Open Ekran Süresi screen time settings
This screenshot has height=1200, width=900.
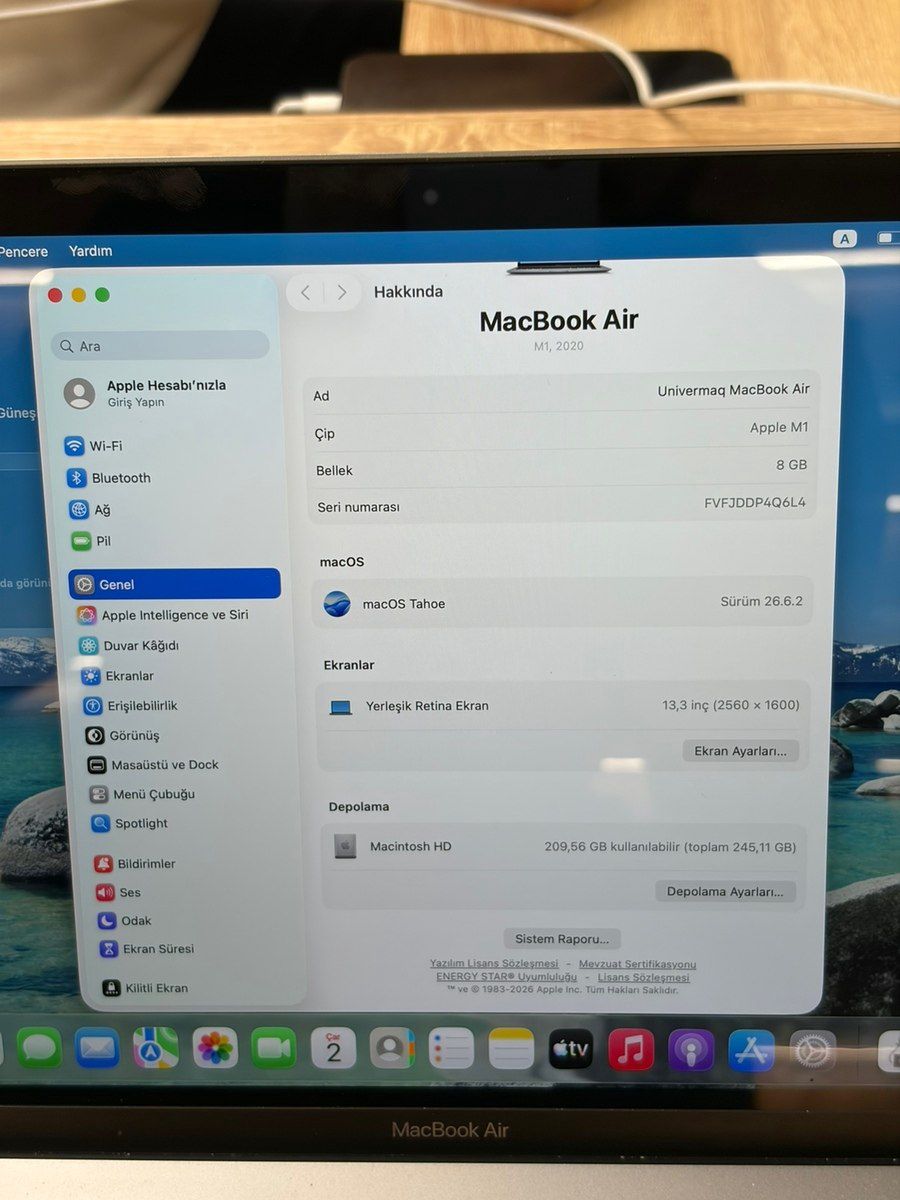pos(147,949)
